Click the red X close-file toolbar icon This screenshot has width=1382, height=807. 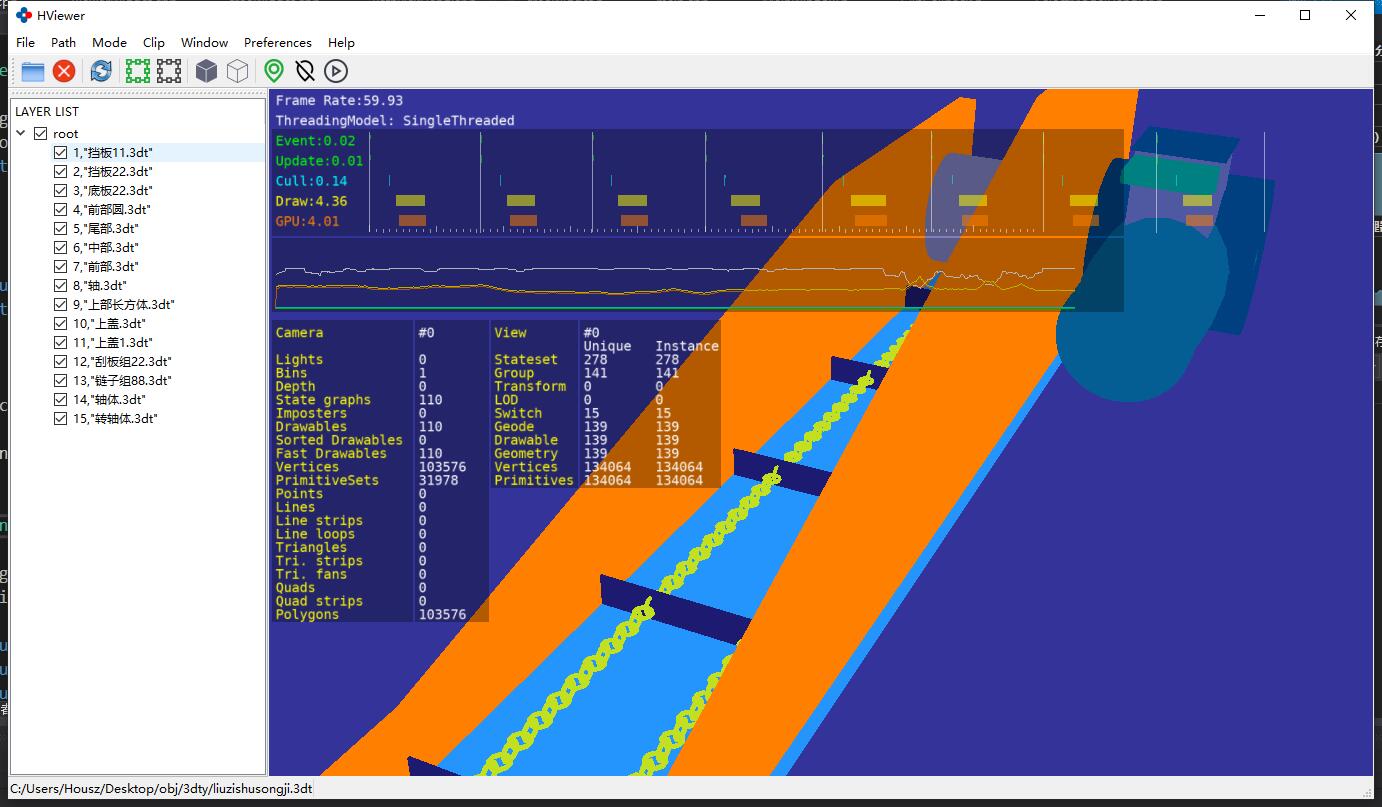64,71
